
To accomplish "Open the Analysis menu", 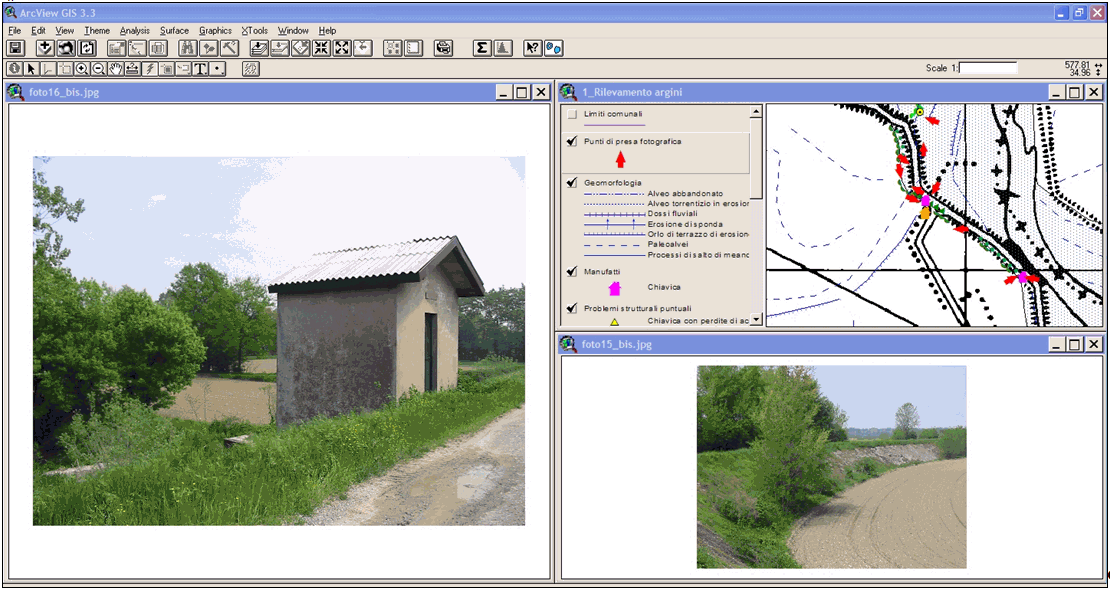I will pos(135,30).
